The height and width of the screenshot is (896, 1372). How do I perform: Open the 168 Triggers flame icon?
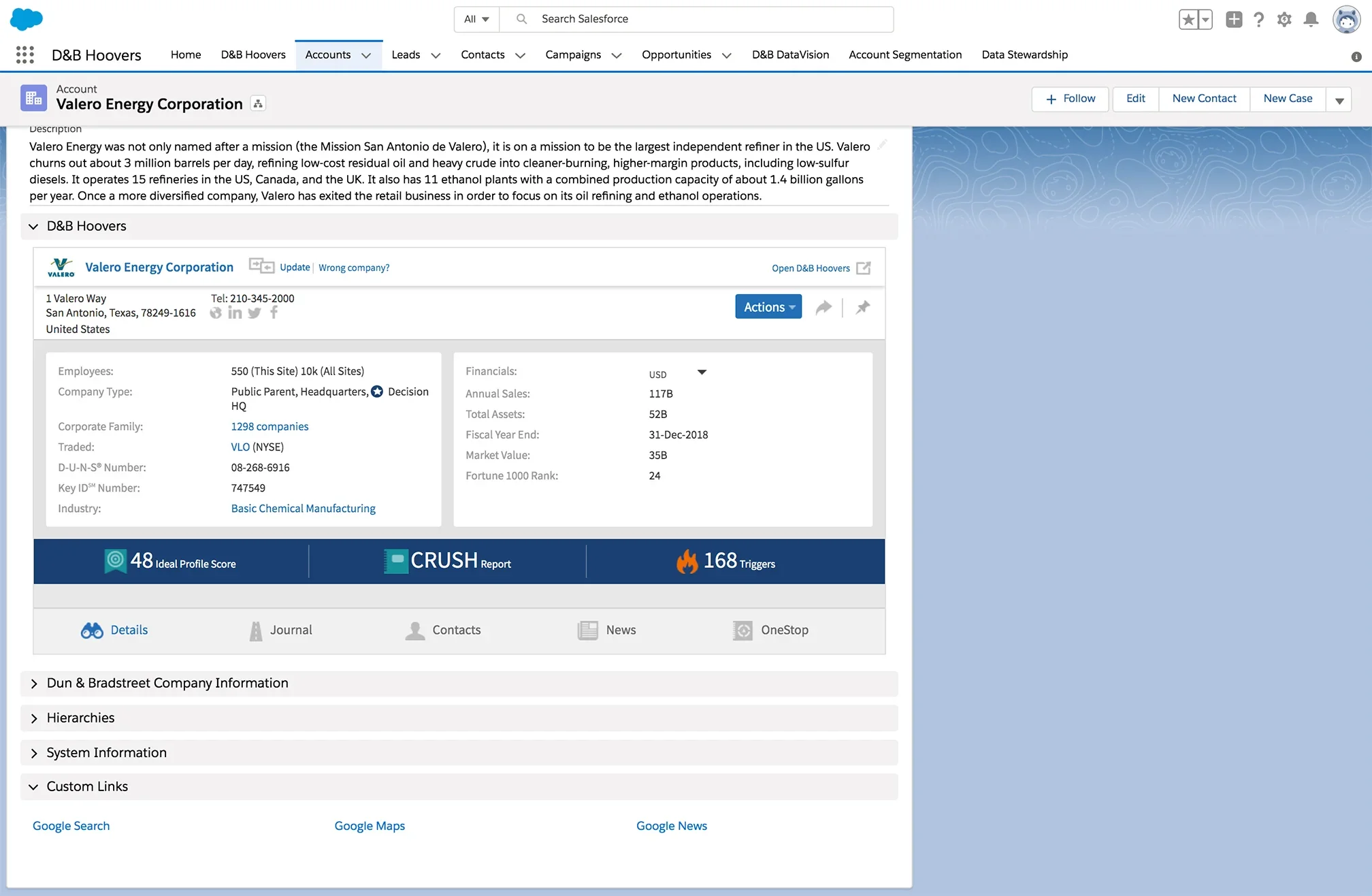click(x=687, y=561)
